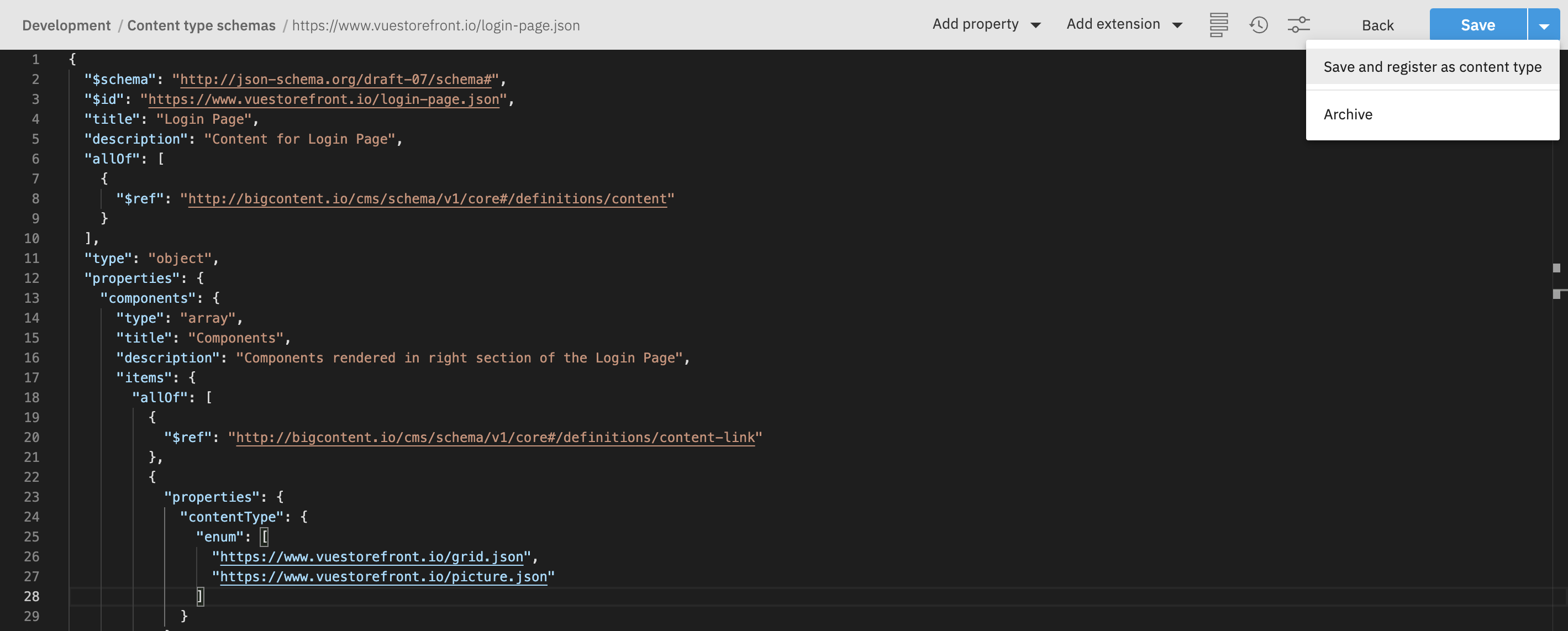Click the picture.json URL in enum
This screenshot has width=1568, height=631.
pos(383,577)
